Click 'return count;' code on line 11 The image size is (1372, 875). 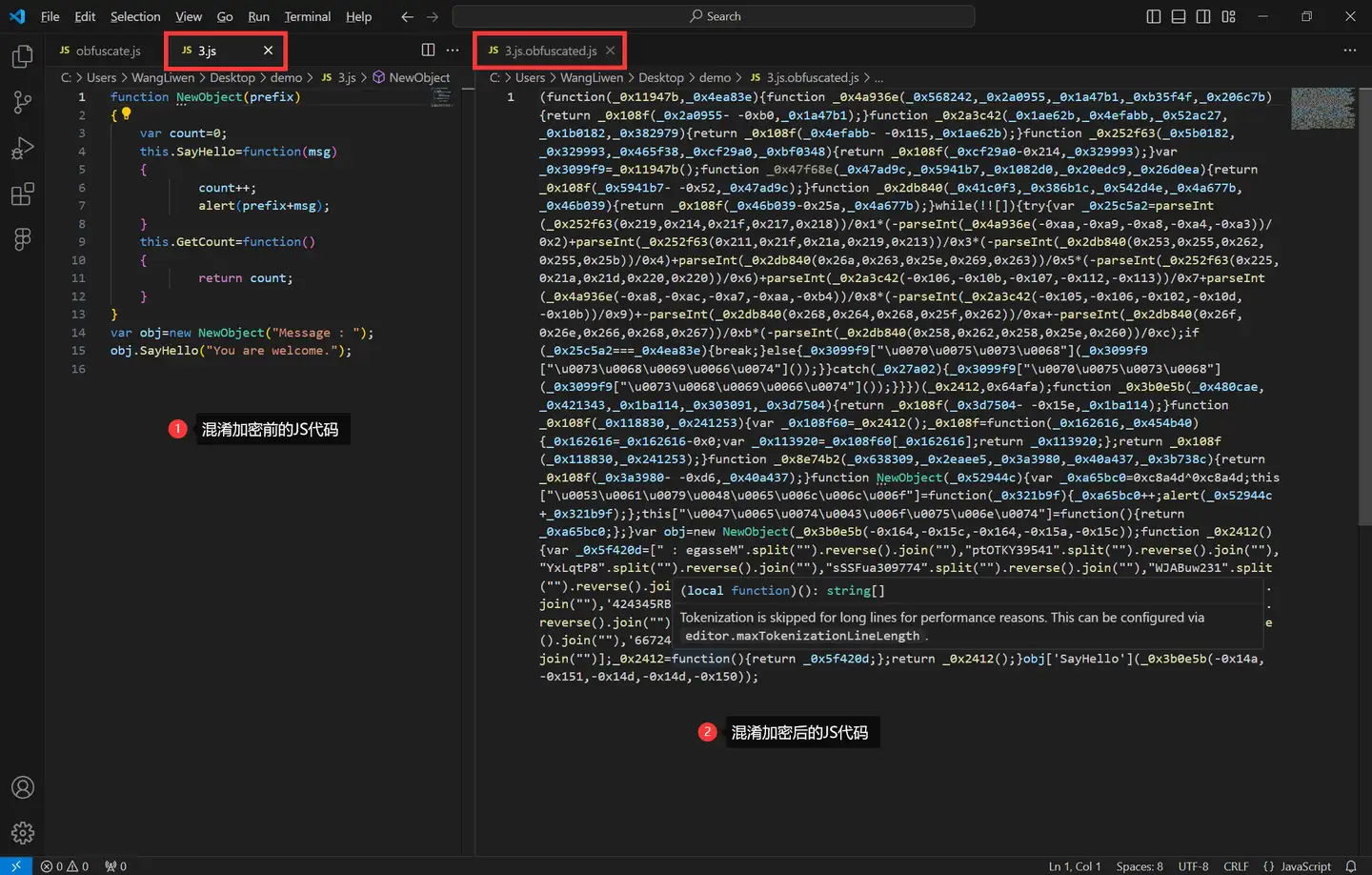click(x=245, y=278)
